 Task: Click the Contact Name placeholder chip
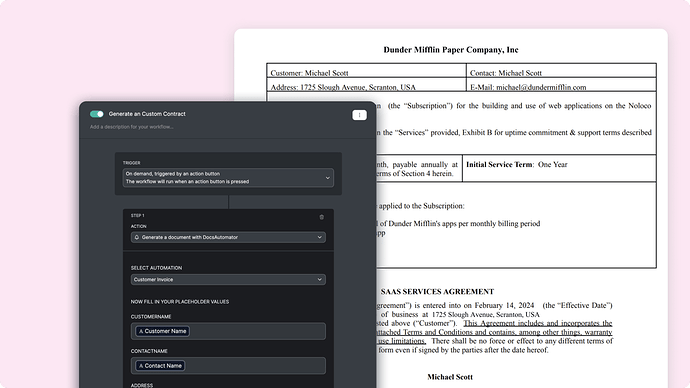(160, 366)
